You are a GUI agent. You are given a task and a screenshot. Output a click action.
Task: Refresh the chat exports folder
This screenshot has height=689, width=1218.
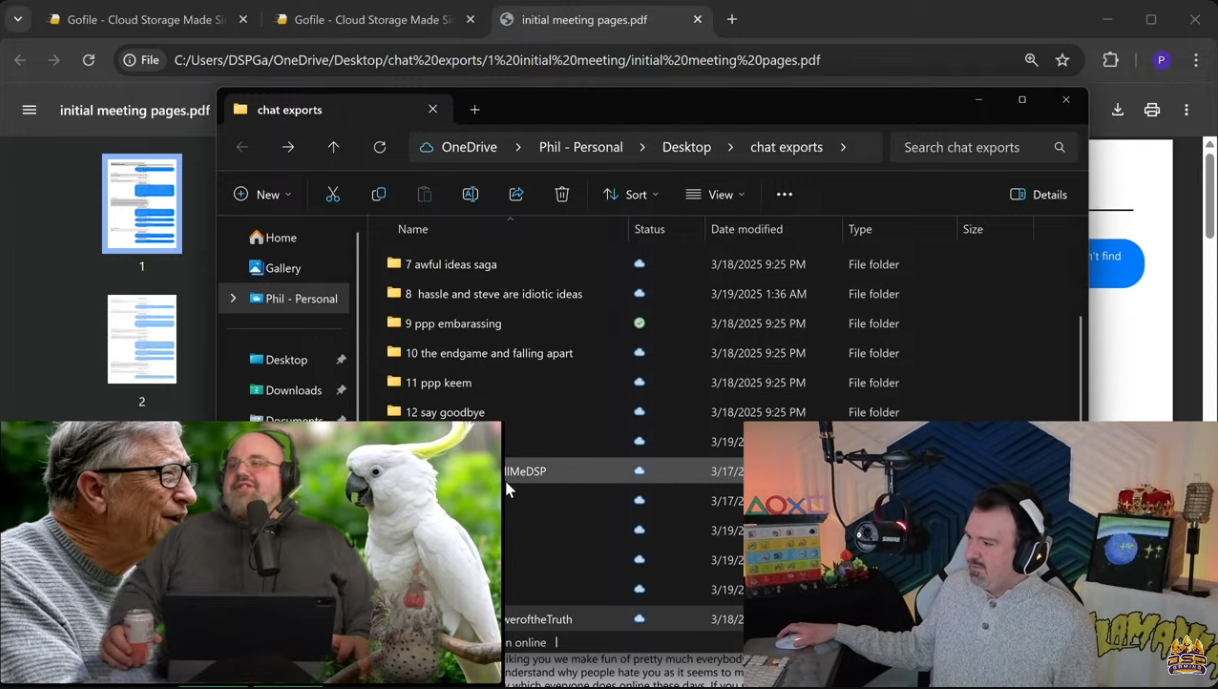pyautogui.click(x=380, y=147)
